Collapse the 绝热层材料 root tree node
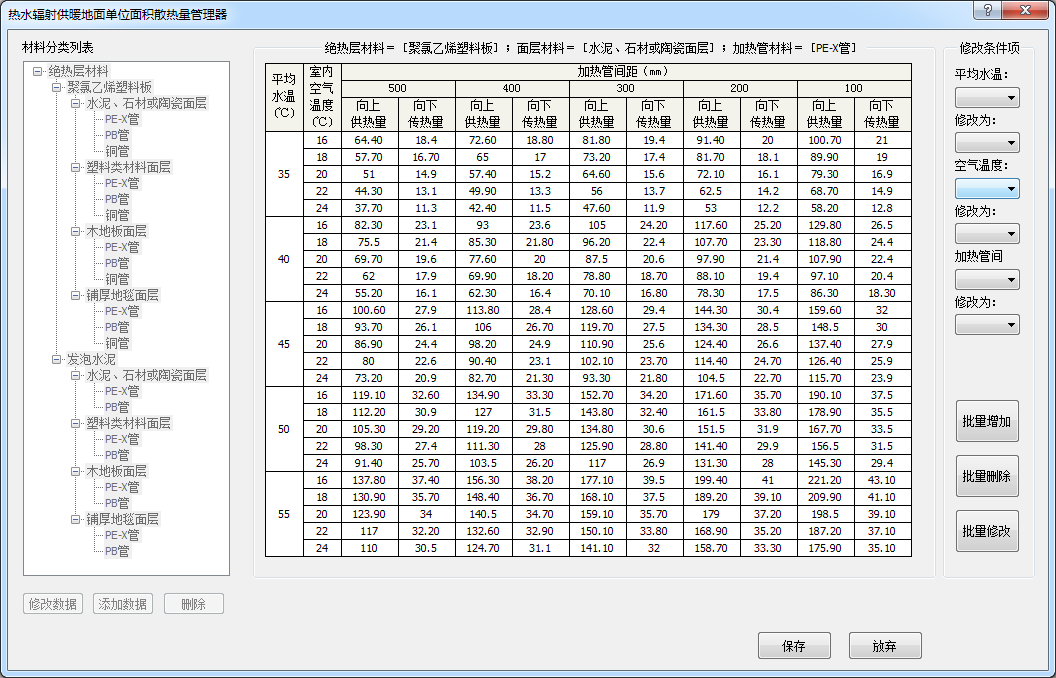This screenshot has height=678, width=1056. [x=38, y=72]
